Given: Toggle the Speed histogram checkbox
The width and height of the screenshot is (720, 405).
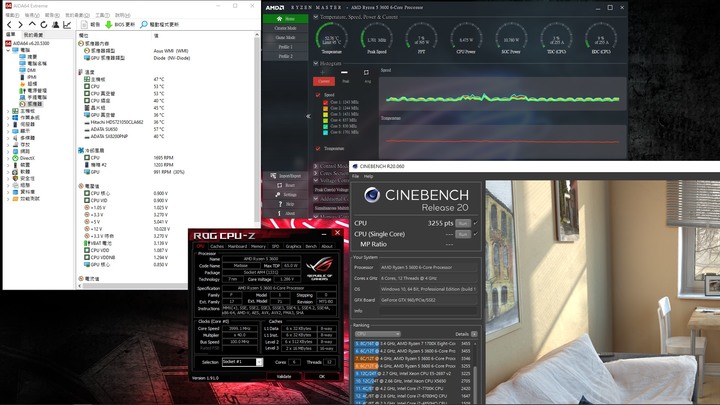Looking at the screenshot, I should click(318, 95).
